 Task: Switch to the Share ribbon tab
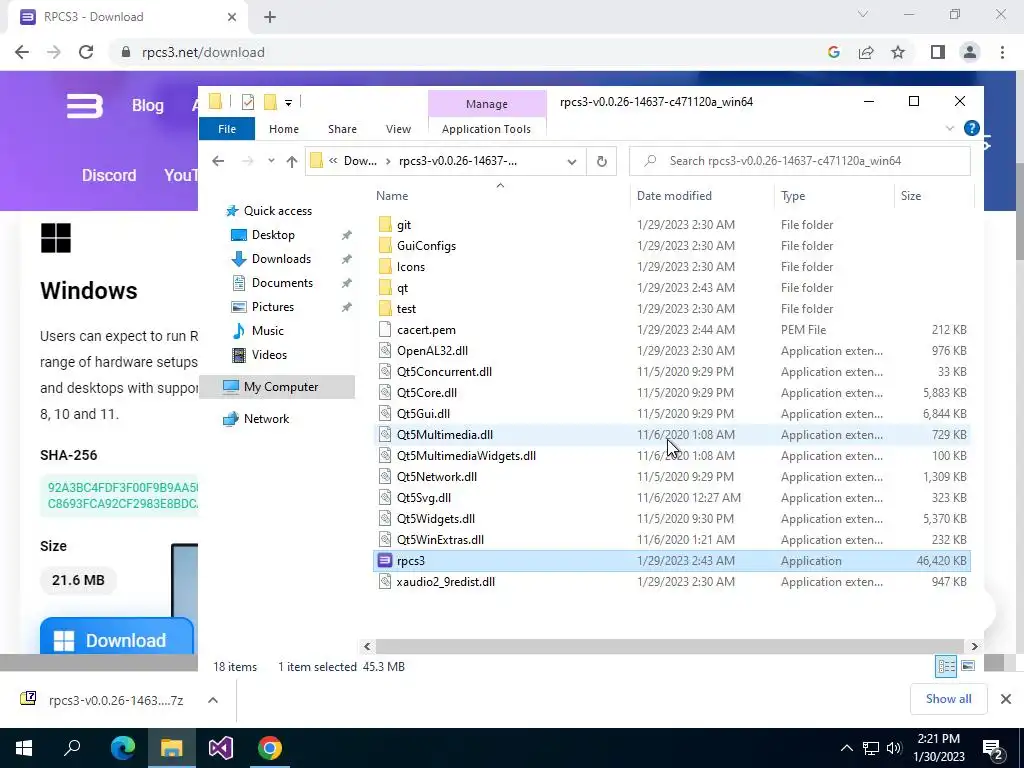[x=342, y=129]
